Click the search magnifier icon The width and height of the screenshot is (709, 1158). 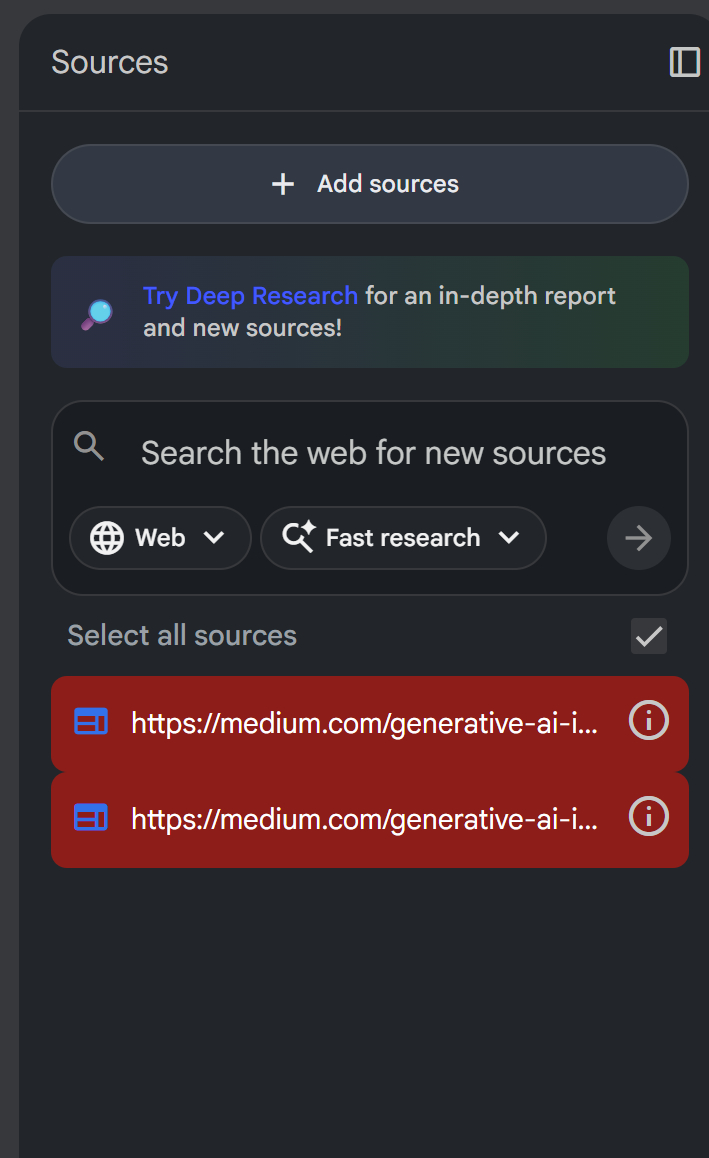[x=89, y=447]
